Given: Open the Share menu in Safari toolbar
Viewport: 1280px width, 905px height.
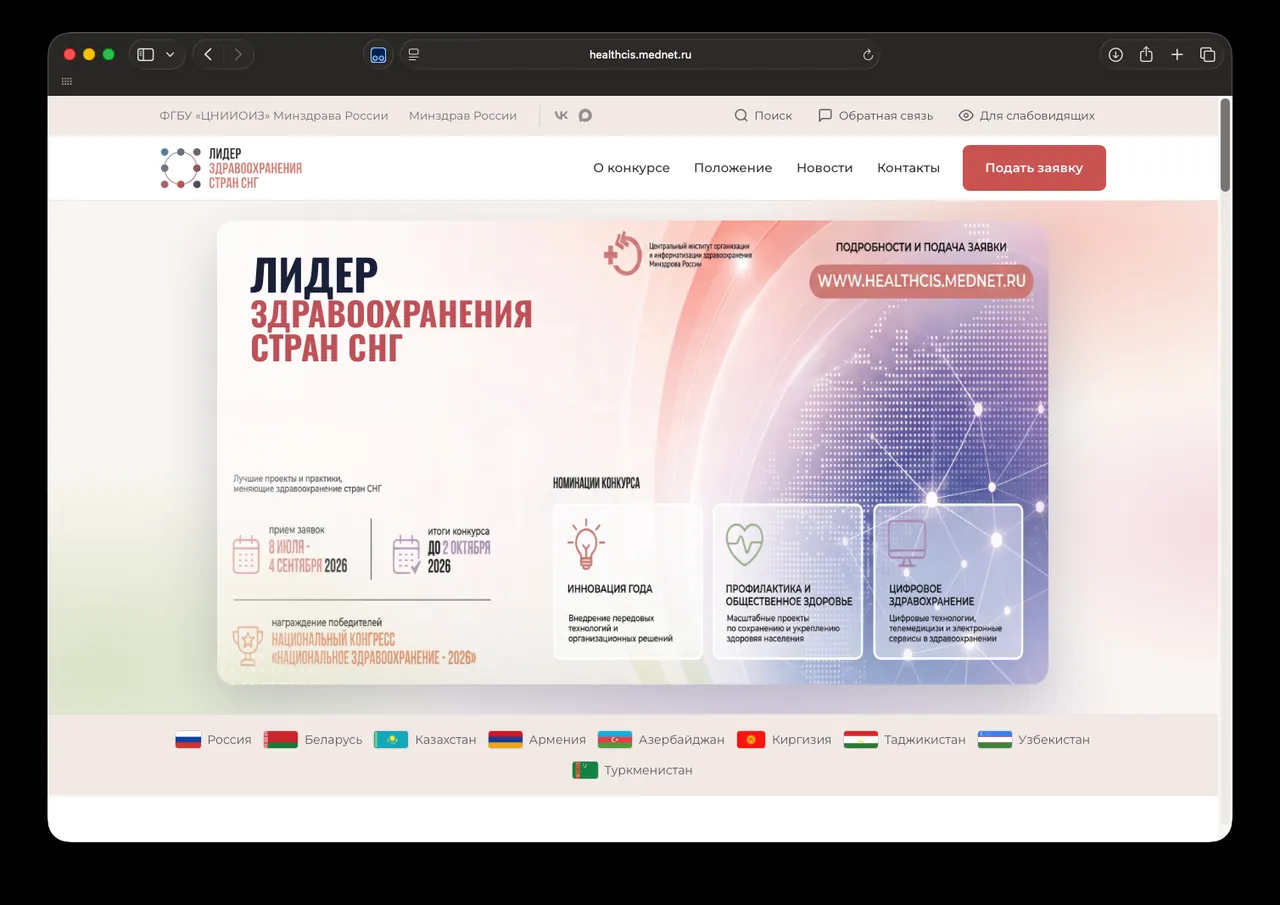Looking at the screenshot, I should [x=1146, y=55].
